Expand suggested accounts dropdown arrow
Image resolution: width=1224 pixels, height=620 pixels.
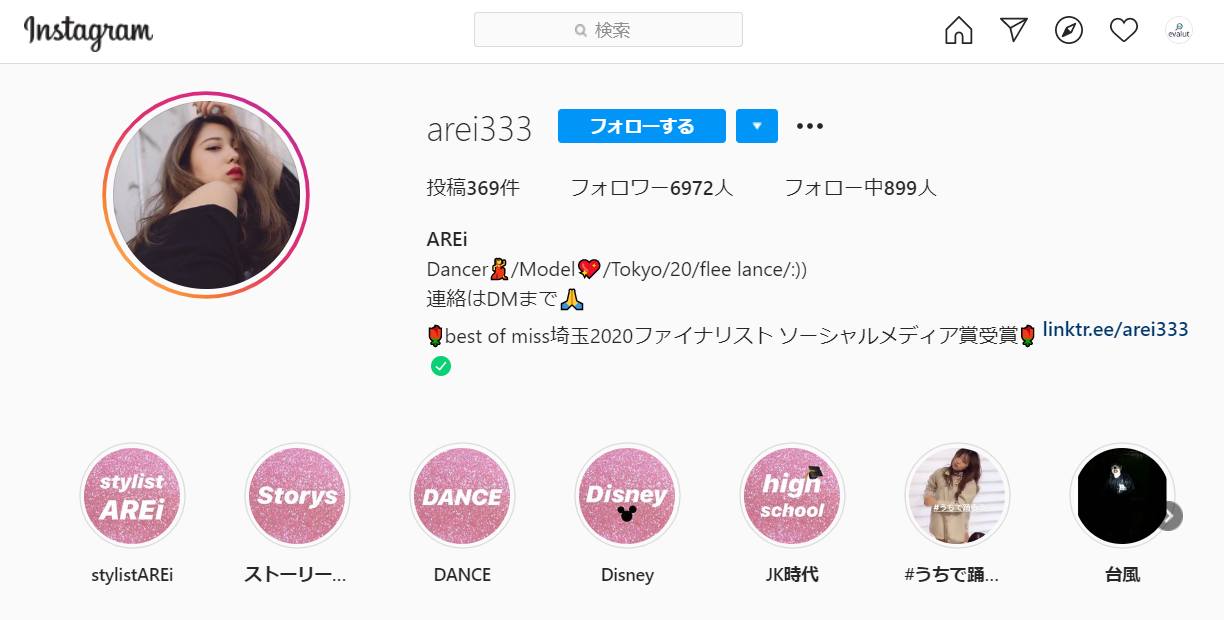[757, 126]
